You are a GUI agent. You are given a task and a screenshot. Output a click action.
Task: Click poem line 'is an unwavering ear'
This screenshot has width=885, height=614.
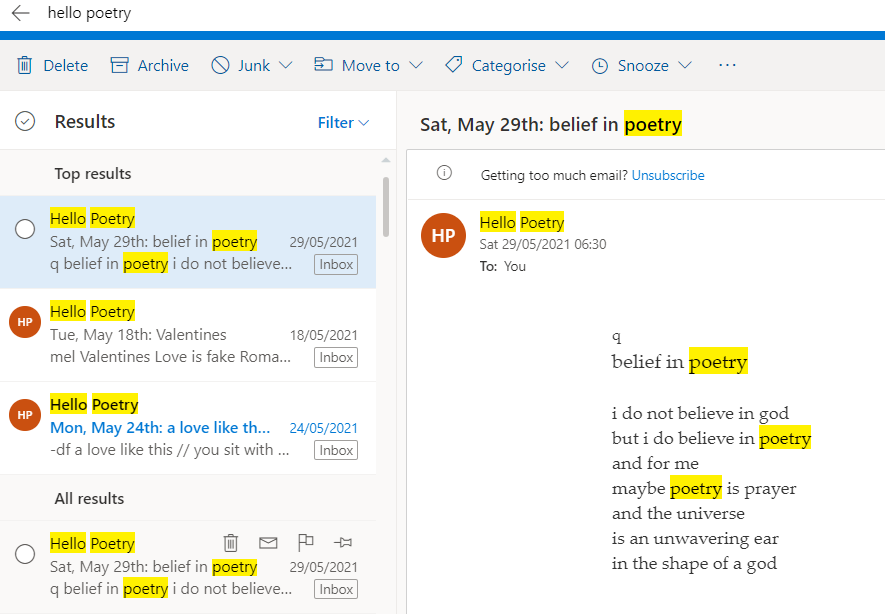[695, 538]
